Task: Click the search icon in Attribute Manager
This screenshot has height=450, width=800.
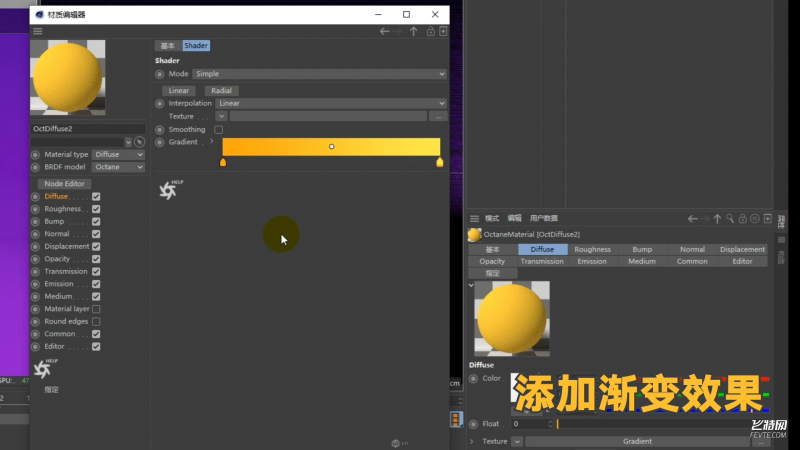Action: pos(730,218)
